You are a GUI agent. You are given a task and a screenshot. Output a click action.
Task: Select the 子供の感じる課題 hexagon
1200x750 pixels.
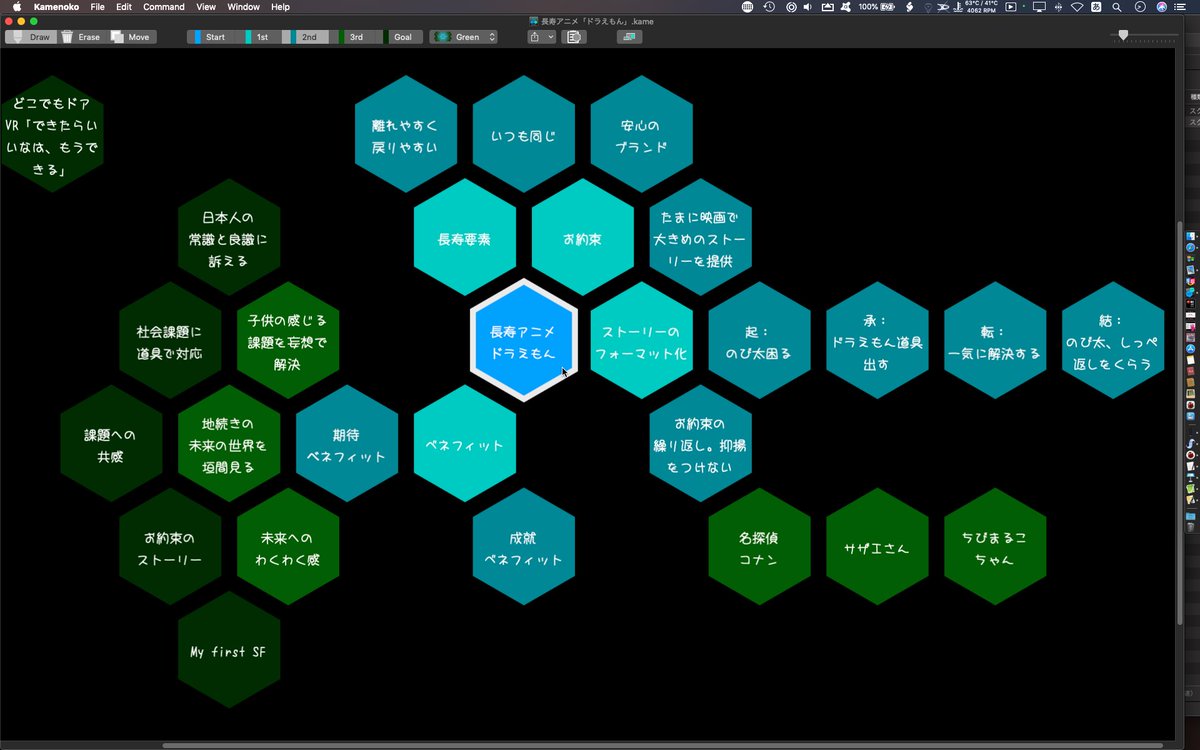[x=287, y=341]
